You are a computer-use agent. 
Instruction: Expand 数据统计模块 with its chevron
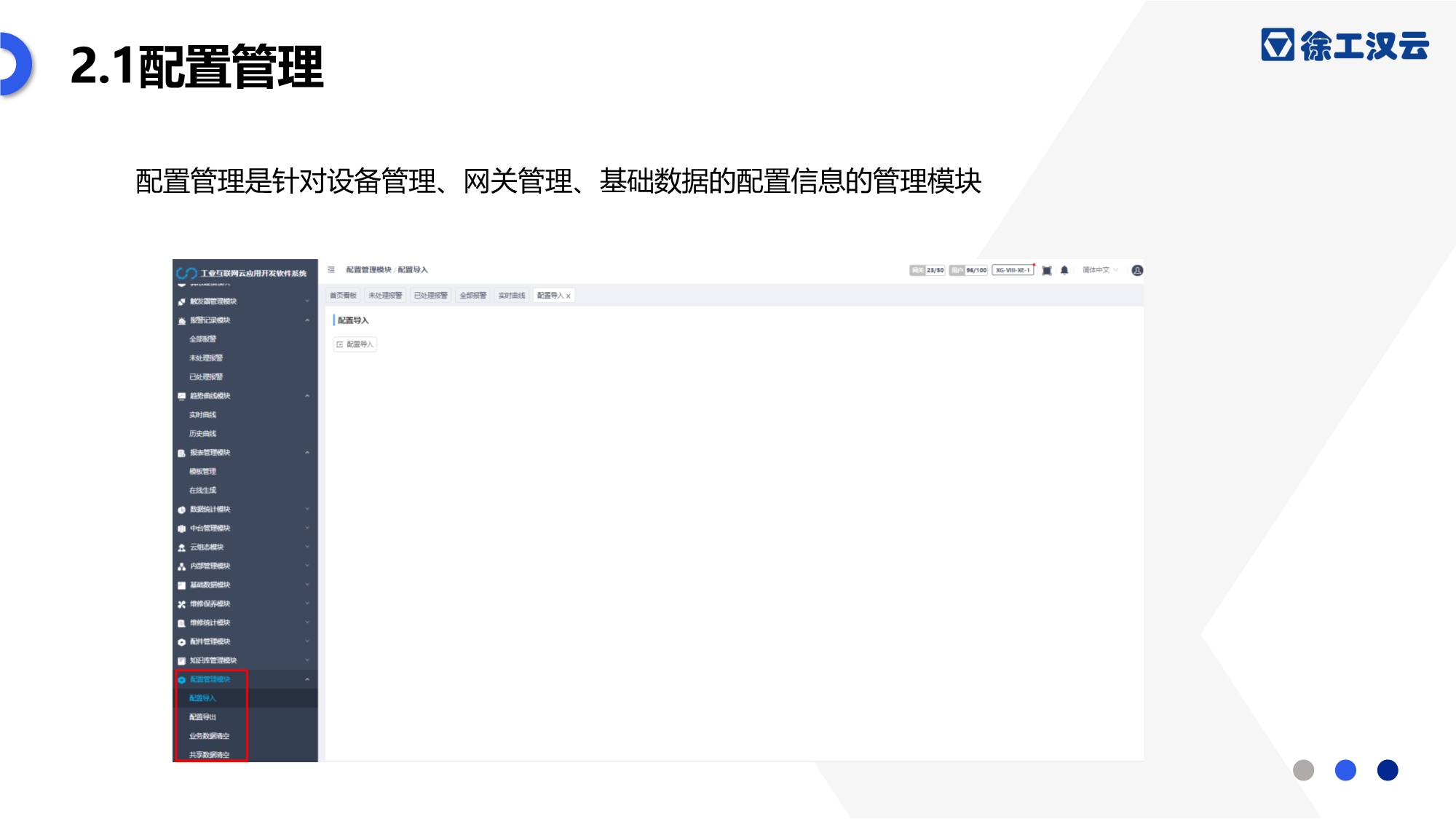tap(307, 510)
